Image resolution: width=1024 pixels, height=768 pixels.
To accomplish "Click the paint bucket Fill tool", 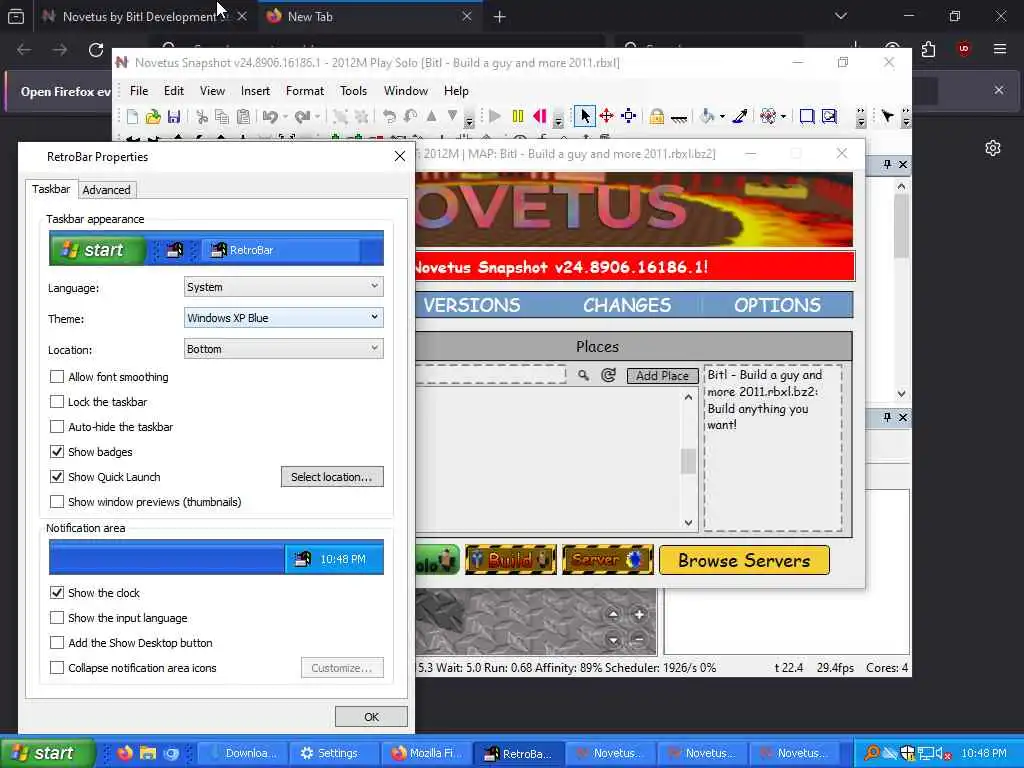I will click(x=707, y=116).
